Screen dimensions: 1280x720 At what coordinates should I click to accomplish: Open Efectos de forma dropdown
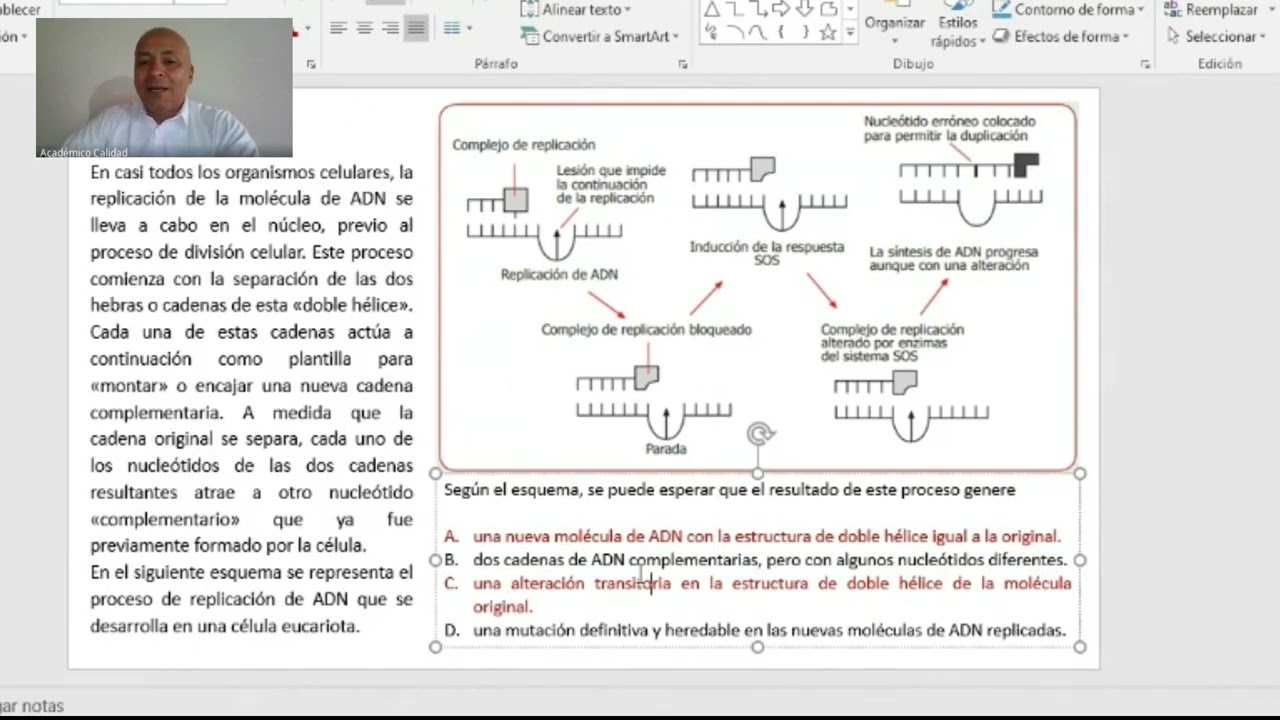click(x=1061, y=36)
